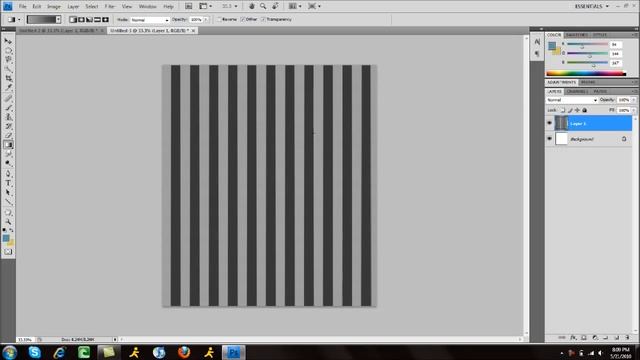Click the Lock position icon in Layers
The width and height of the screenshot is (640, 360).
click(x=577, y=110)
